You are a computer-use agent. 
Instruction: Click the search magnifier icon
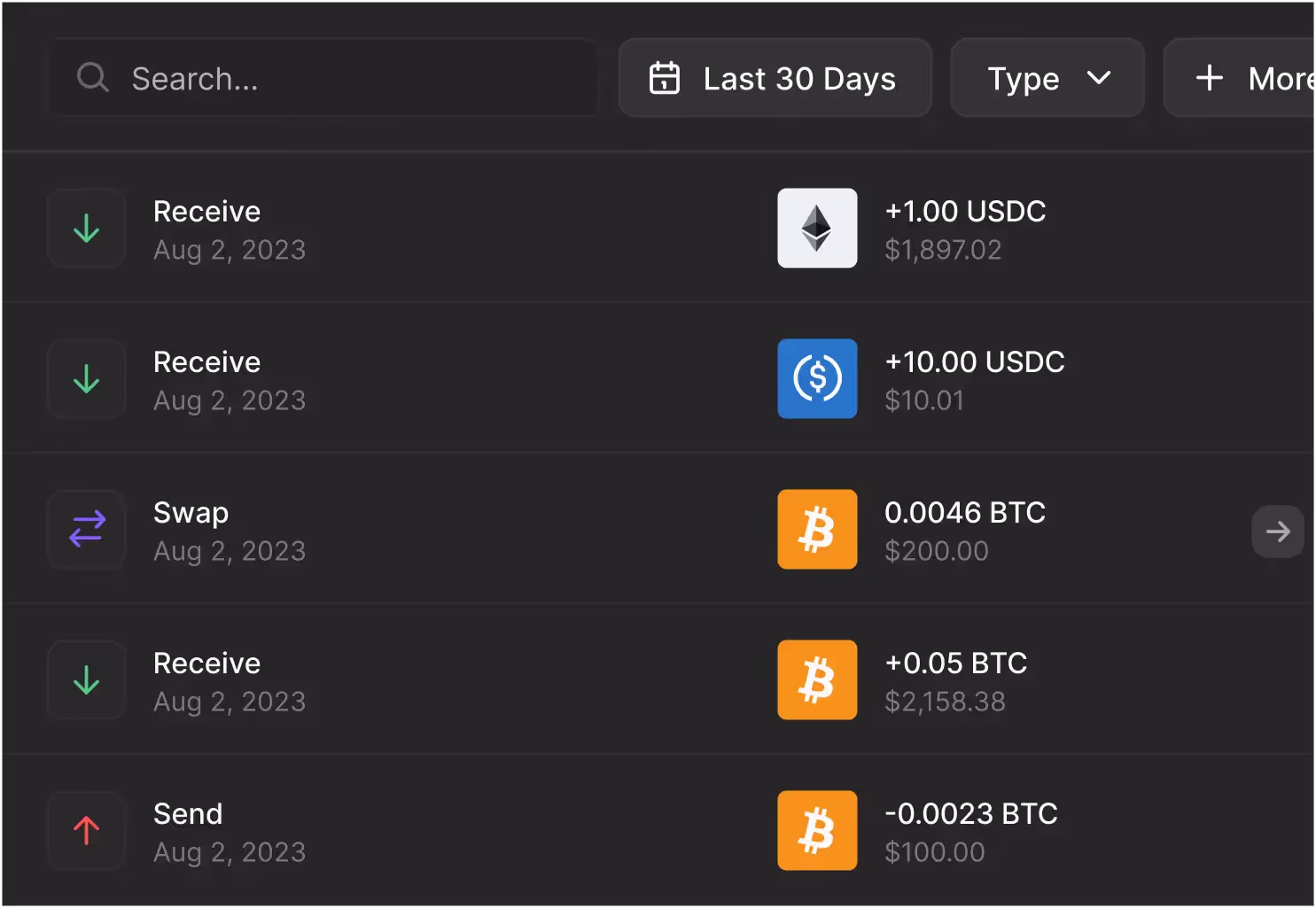92,78
